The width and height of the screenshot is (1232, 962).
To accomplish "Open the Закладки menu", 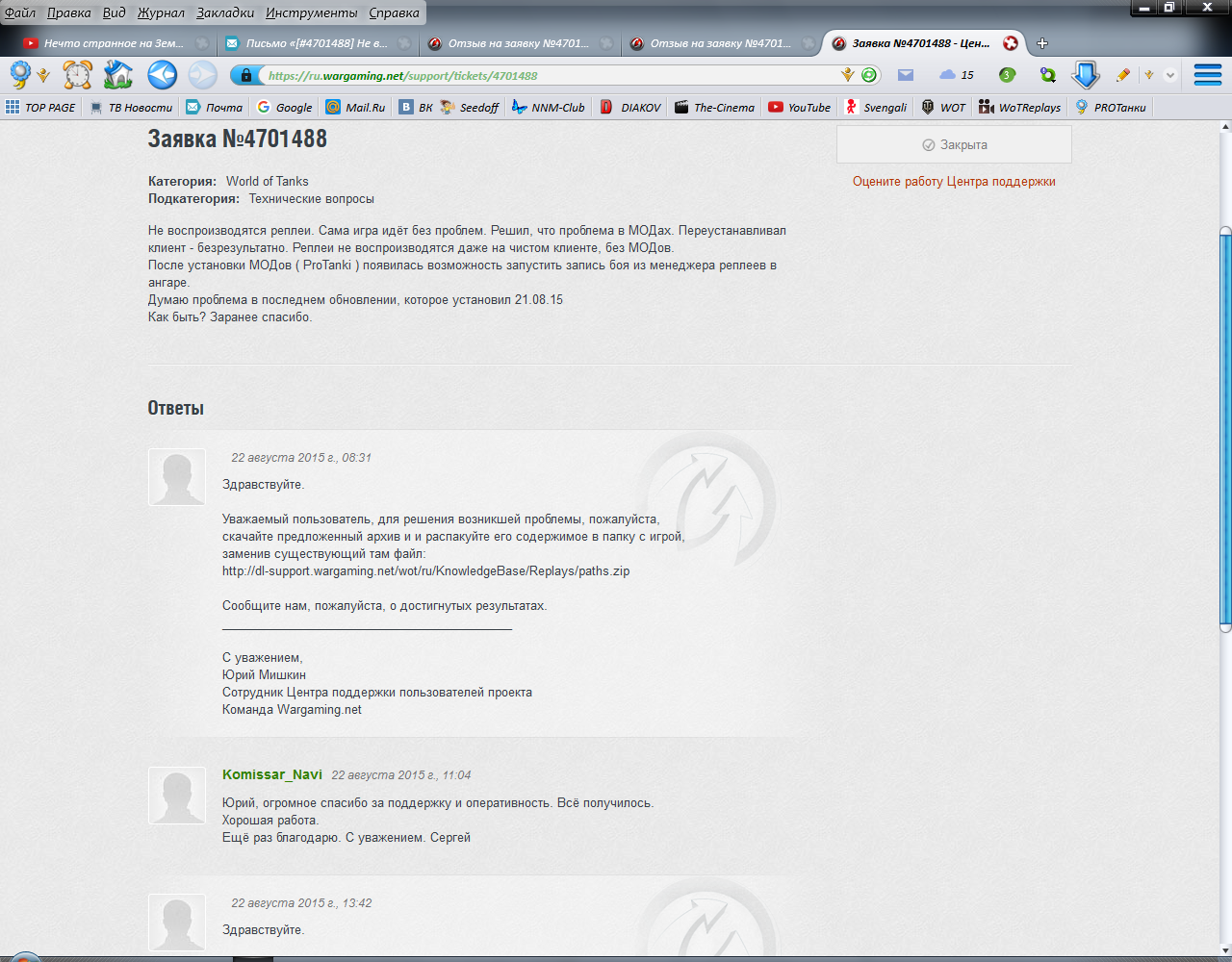I will 225,13.
